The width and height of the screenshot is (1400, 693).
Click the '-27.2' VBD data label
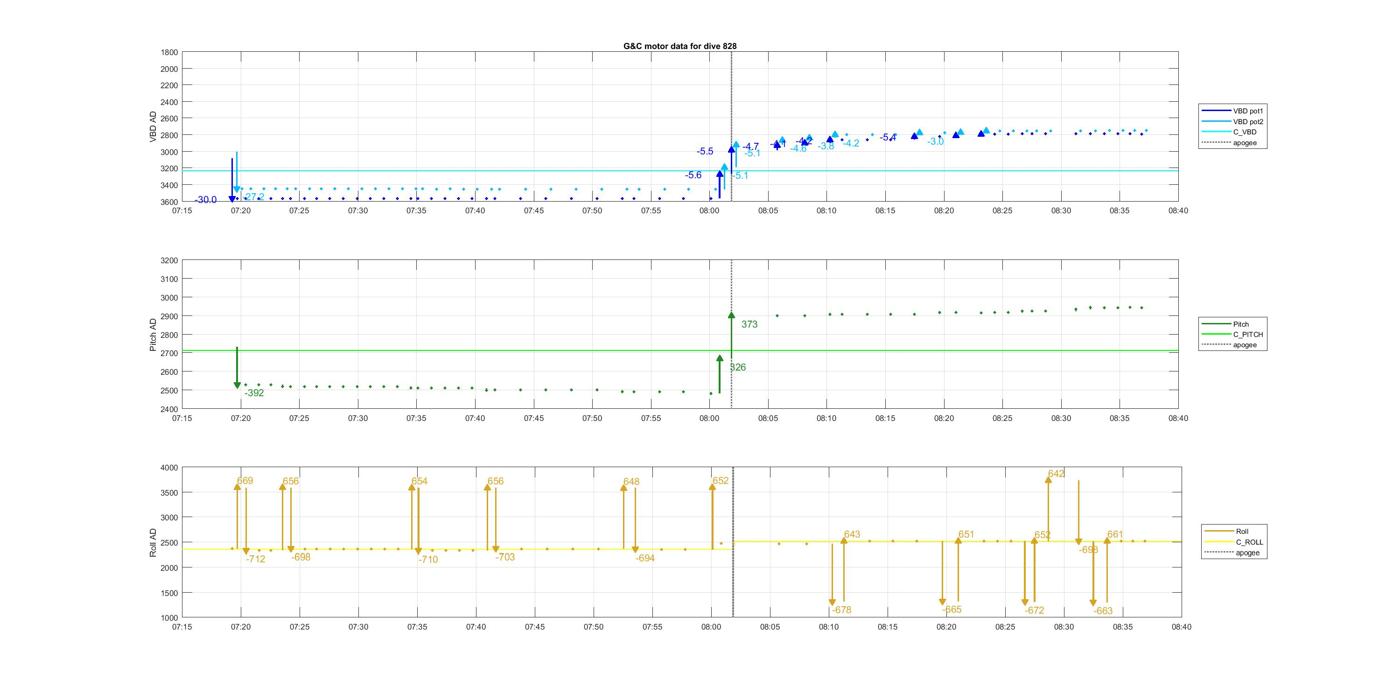[x=253, y=197]
